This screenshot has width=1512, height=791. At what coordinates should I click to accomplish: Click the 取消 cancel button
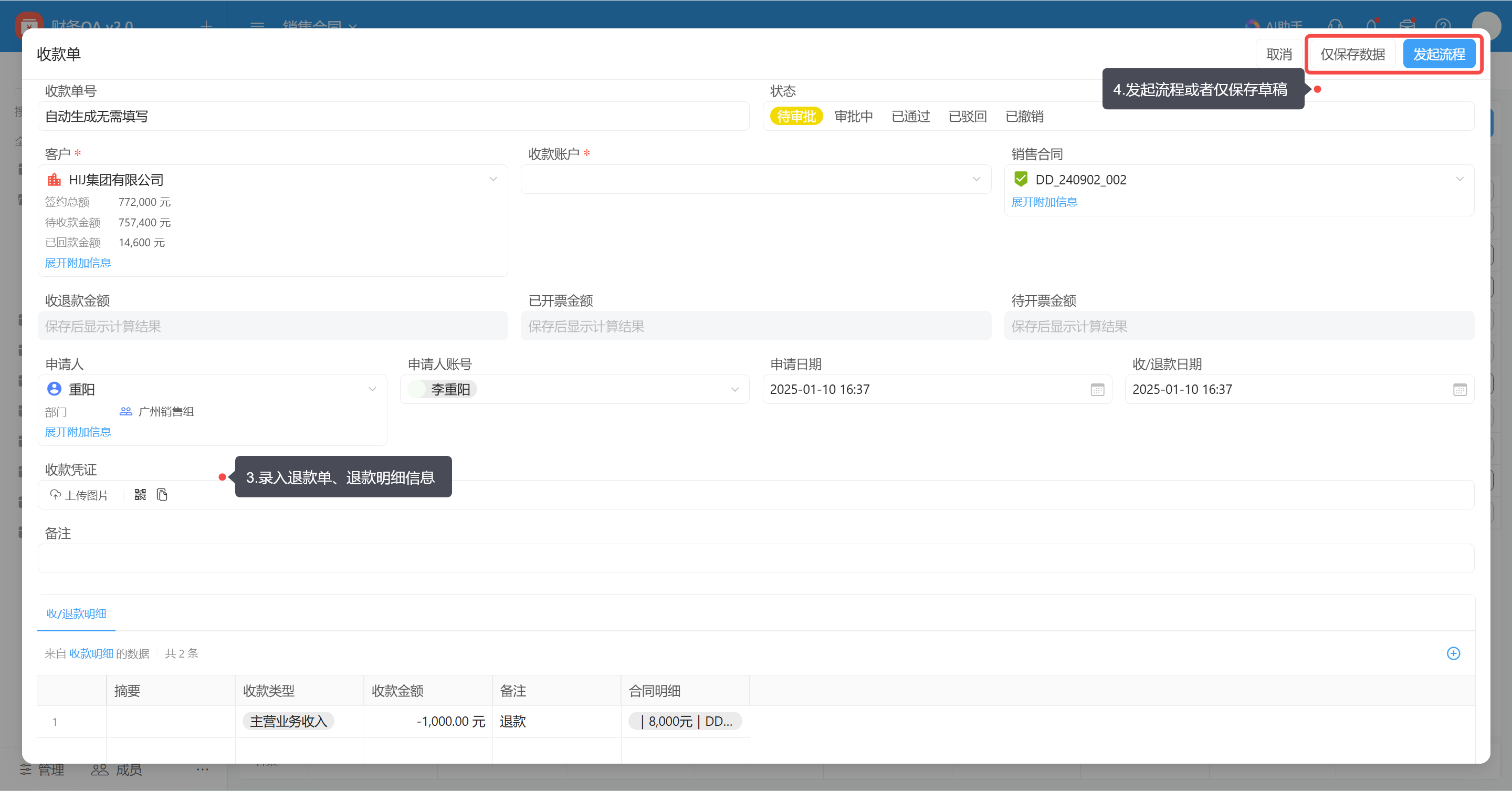(1278, 54)
